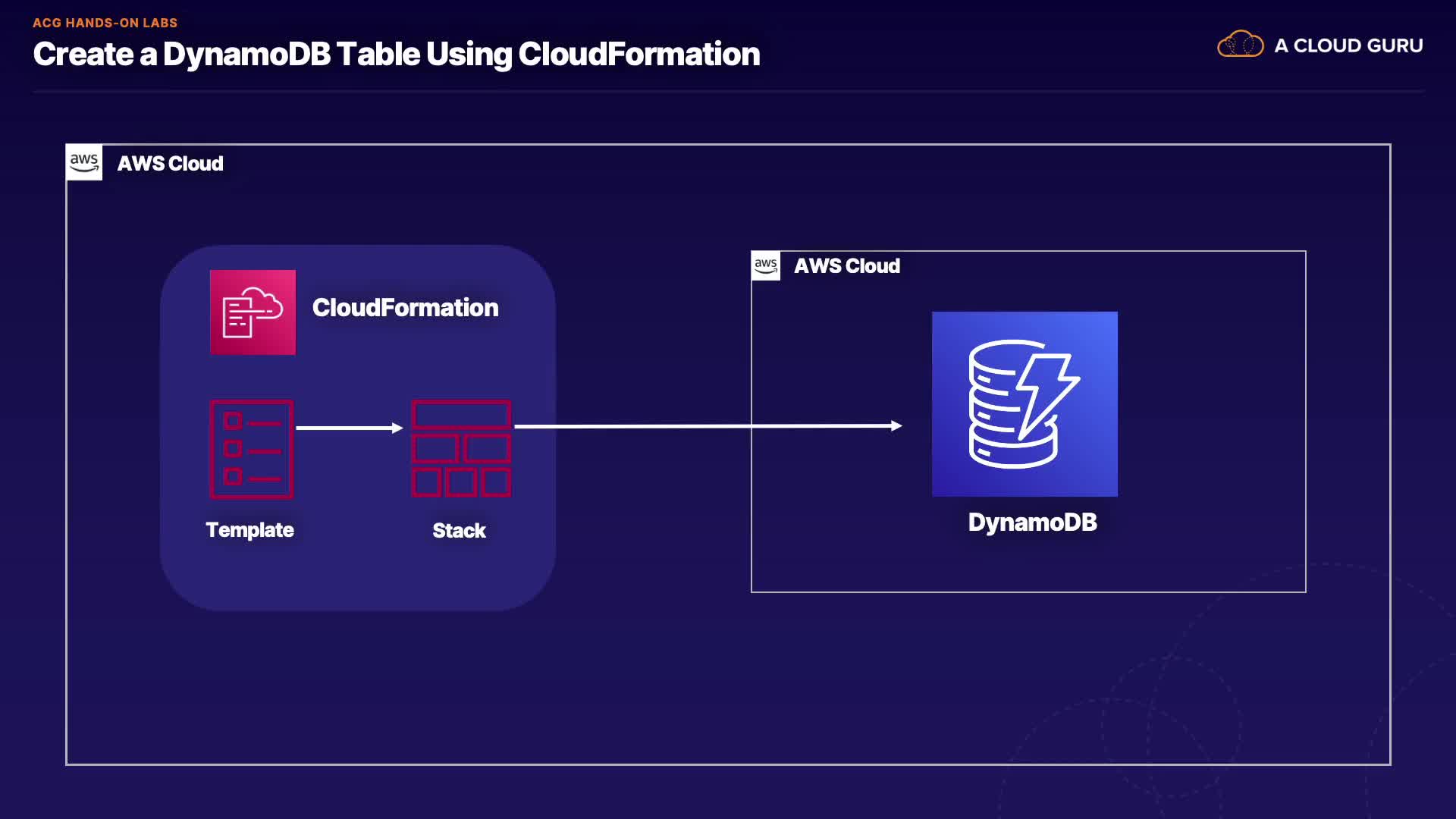The image size is (1456, 819).
Task: Click the top wide block of Stack icon
Action: 460,415
